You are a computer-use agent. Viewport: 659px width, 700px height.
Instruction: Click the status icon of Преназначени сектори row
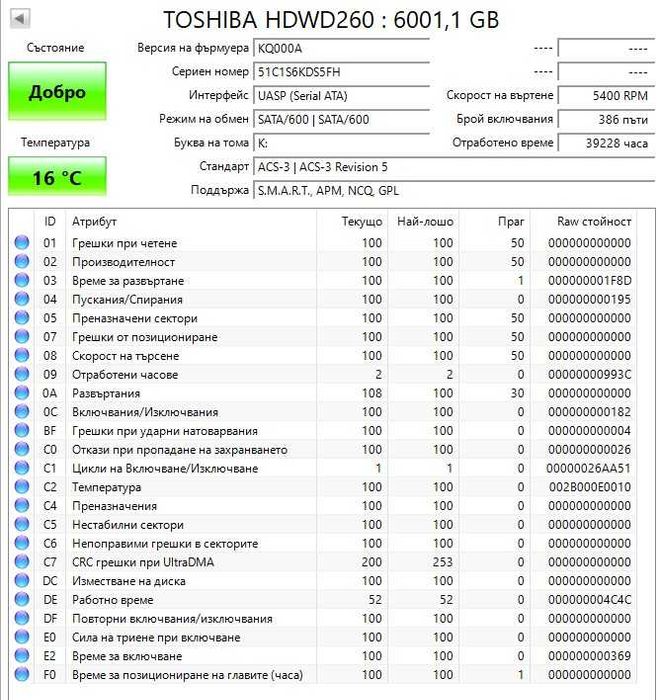[x=21, y=318]
